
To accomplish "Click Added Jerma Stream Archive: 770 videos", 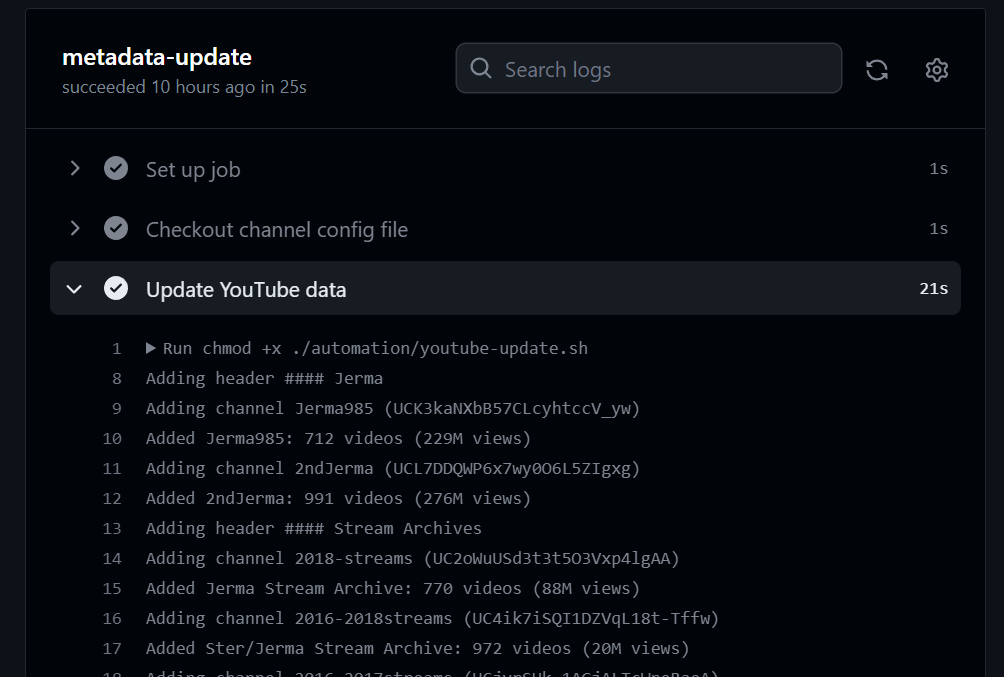I will [393, 589].
